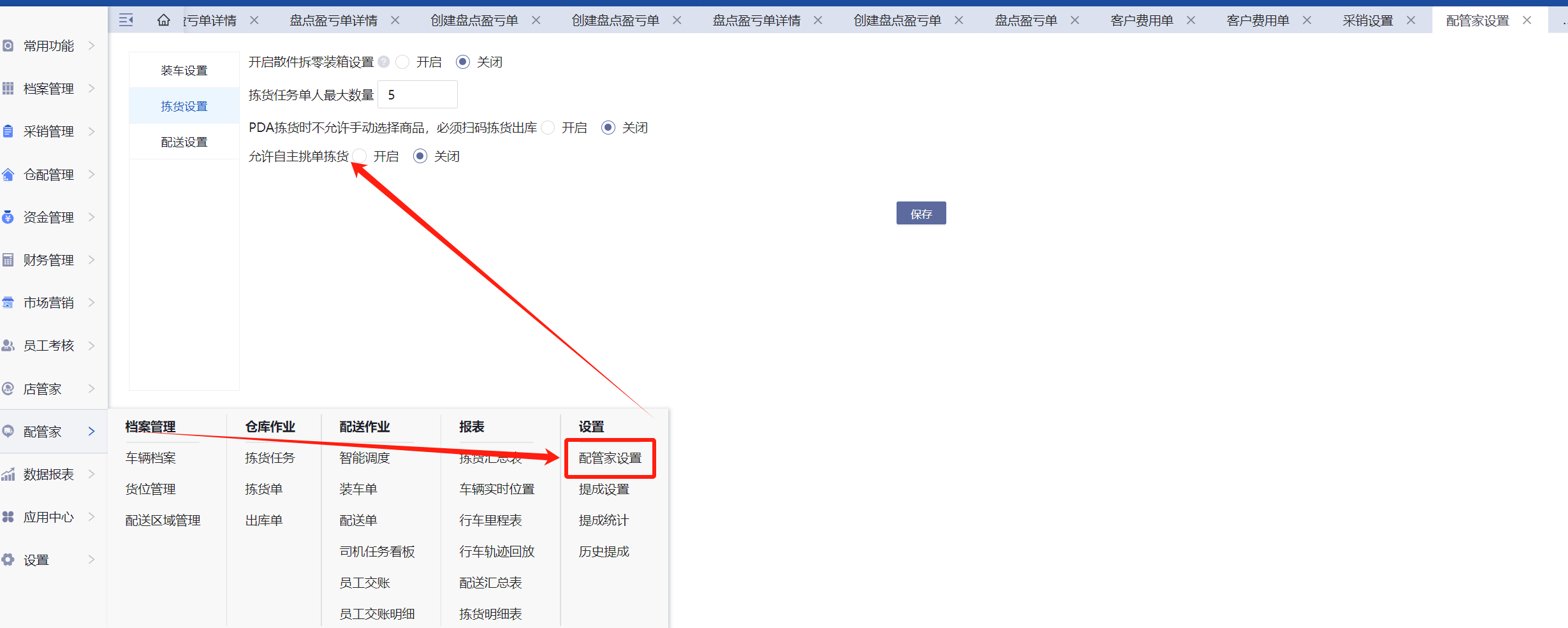Expand the 市场营销 sidebar chevron
The width and height of the screenshot is (1568, 628).
(91, 303)
